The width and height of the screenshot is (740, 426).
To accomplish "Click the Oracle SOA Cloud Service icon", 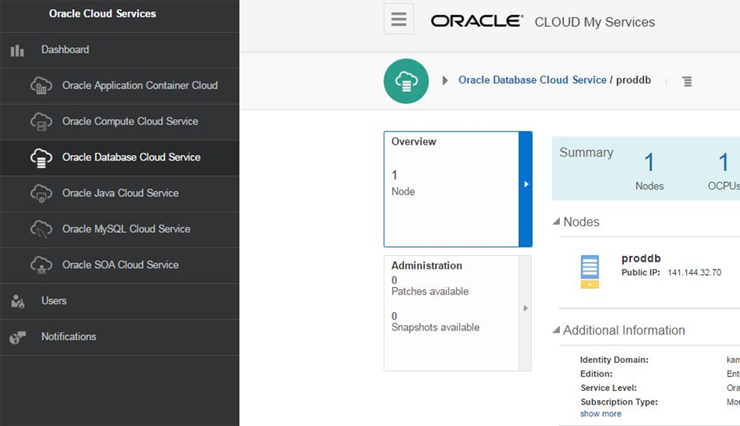I will tap(41, 265).
